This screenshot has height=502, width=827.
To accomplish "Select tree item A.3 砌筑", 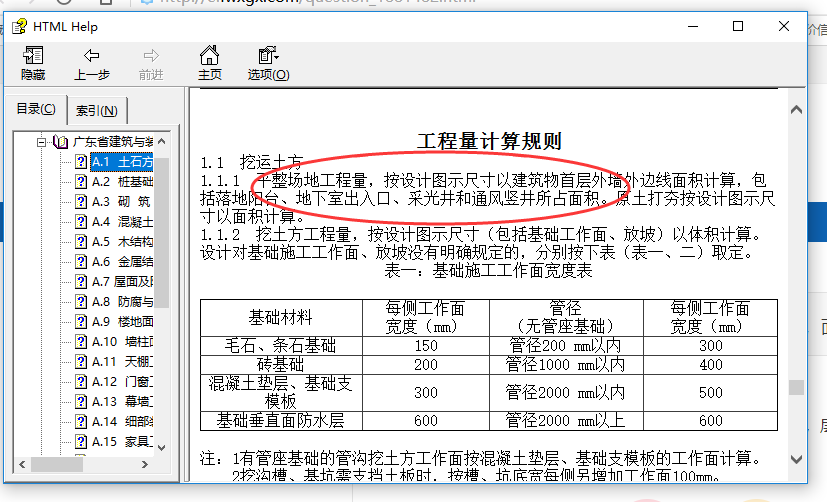I will pos(121,201).
